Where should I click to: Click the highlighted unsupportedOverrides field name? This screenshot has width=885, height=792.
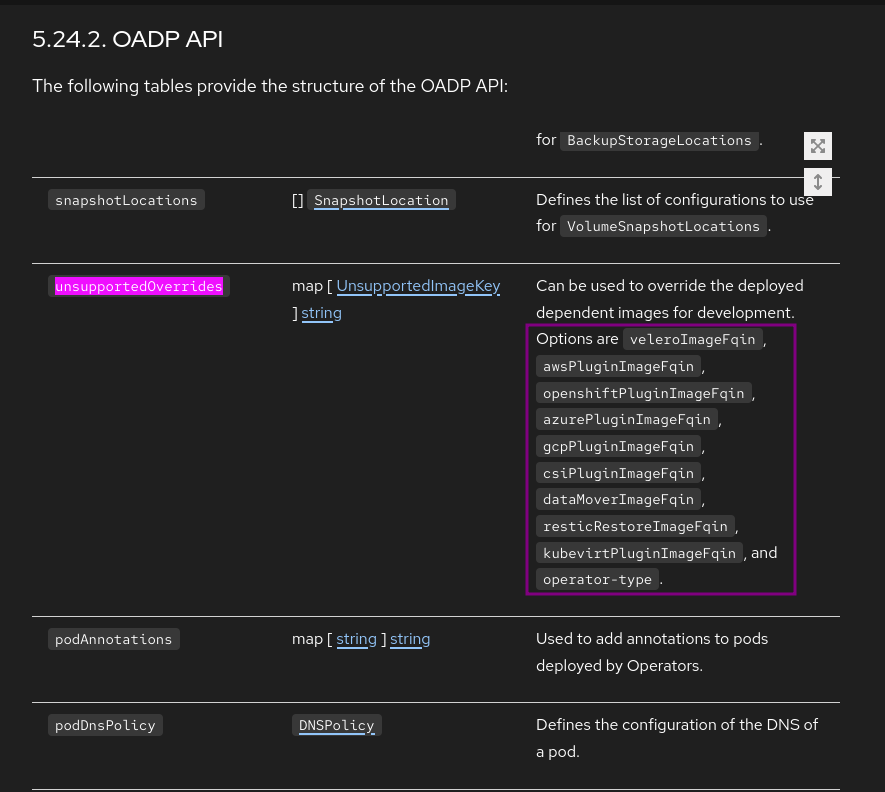(x=139, y=287)
